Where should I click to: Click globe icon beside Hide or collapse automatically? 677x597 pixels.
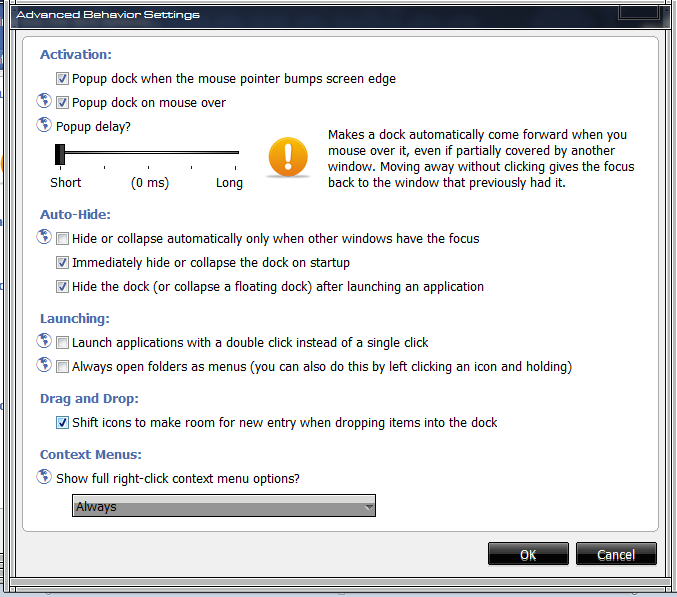coord(44,237)
